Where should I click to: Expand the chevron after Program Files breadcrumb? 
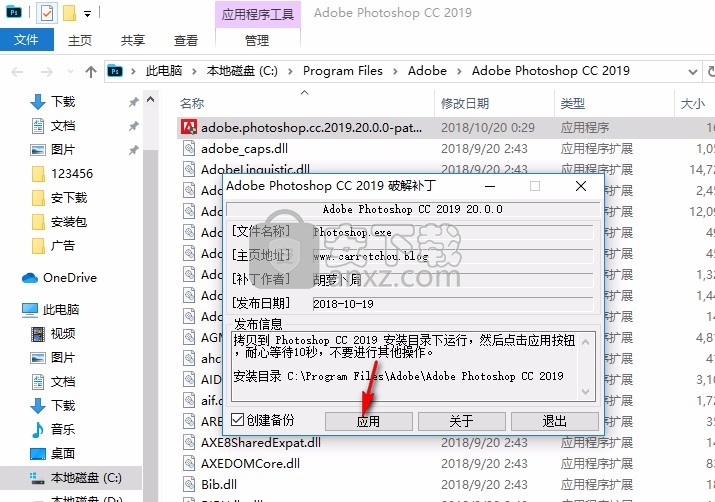[395, 71]
